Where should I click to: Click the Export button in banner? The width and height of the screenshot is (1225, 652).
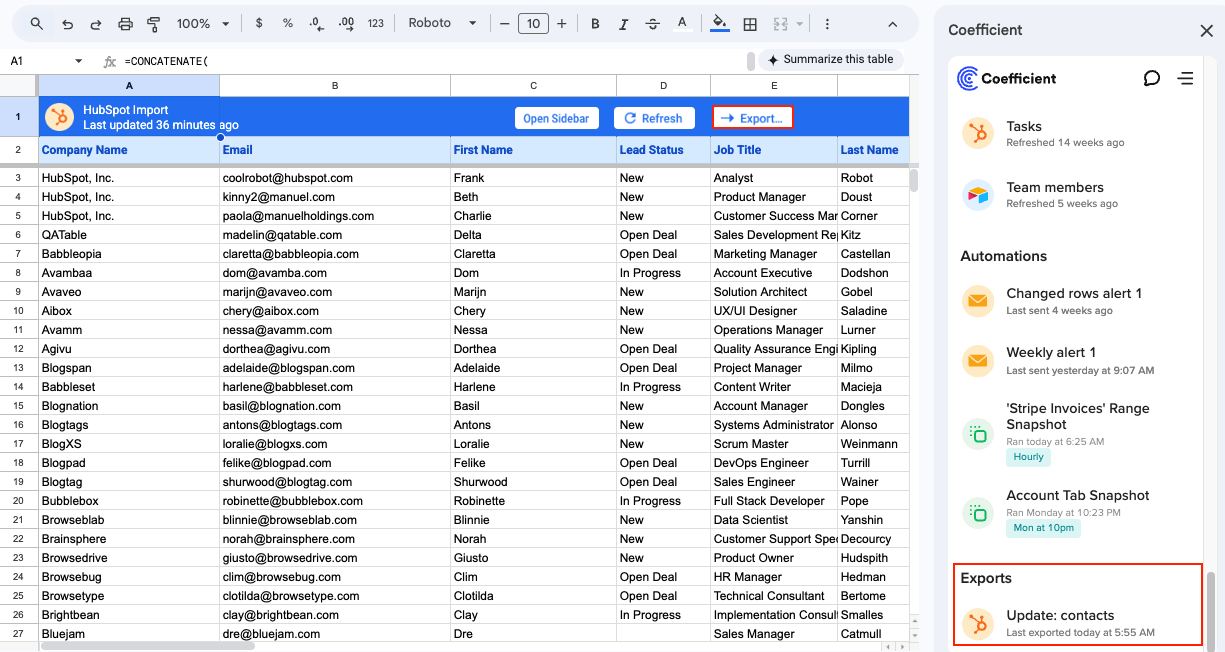click(x=752, y=118)
